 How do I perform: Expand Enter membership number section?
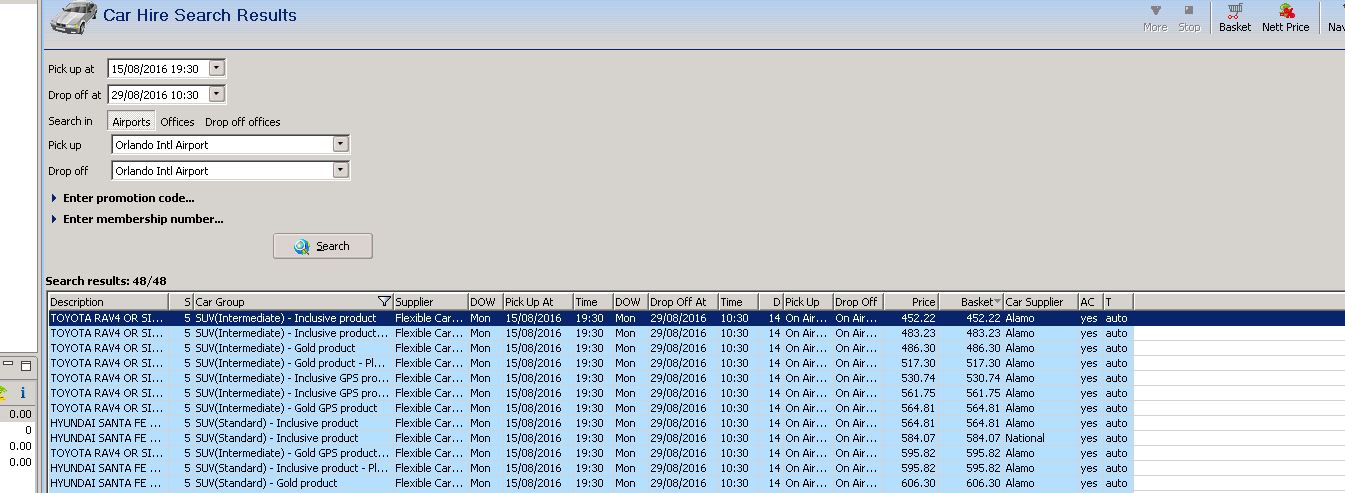pos(54,219)
